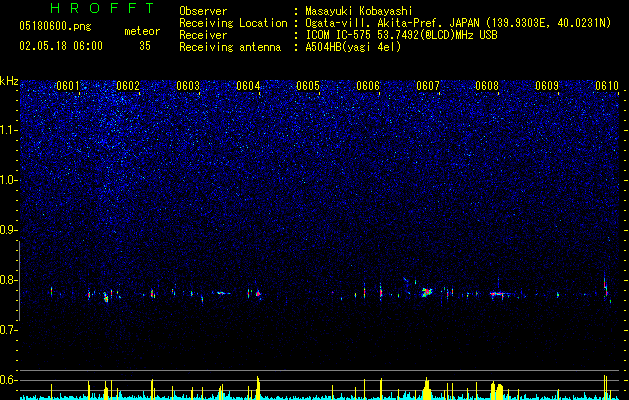Click the Receiving antenna label
The width and height of the screenshot is (629, 400).
230,47
